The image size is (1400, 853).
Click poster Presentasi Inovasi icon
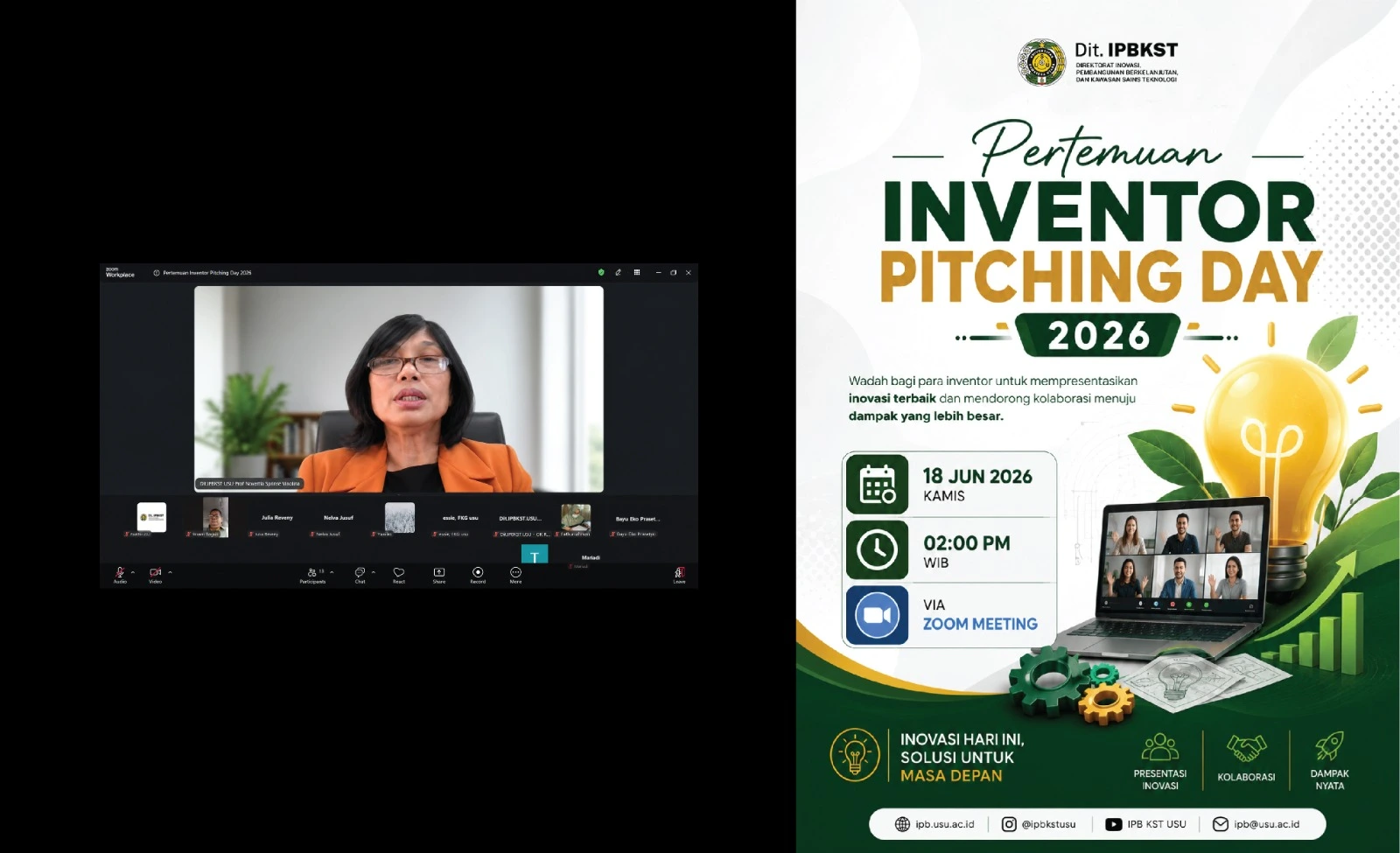[x=1160, y=747]
